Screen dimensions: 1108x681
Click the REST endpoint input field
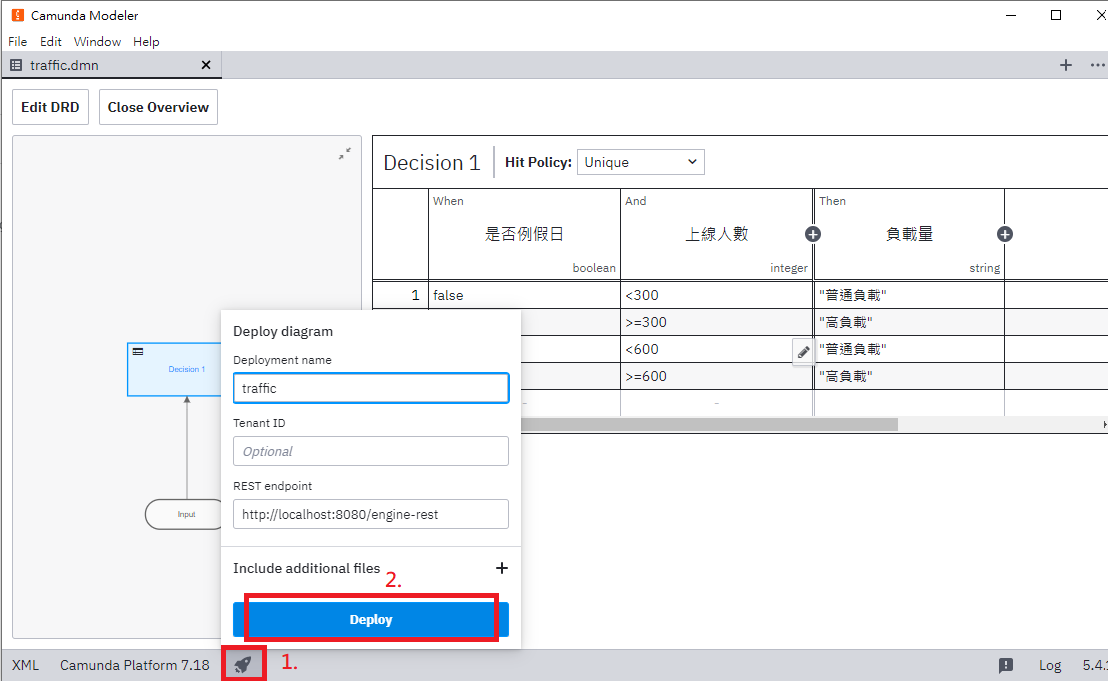pos(371,514)
